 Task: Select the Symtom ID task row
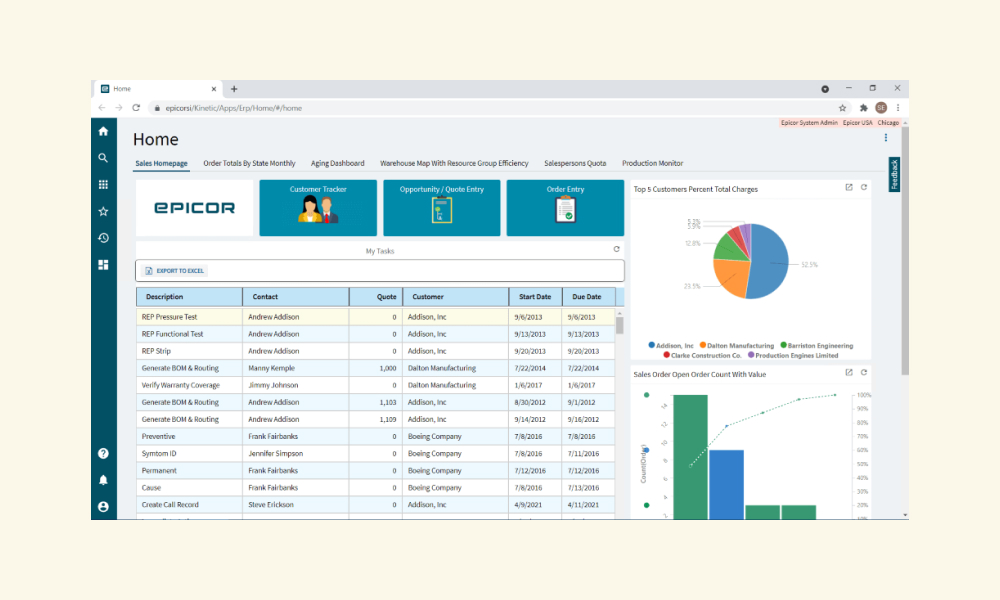click(376, 453)
